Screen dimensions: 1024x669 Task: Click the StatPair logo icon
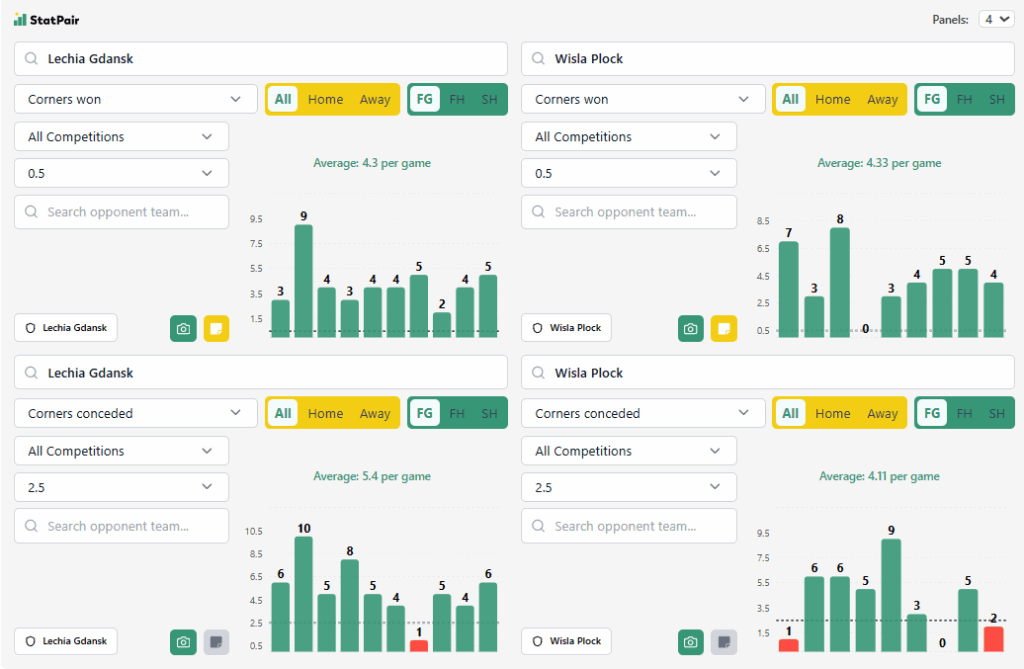point(20,19)
